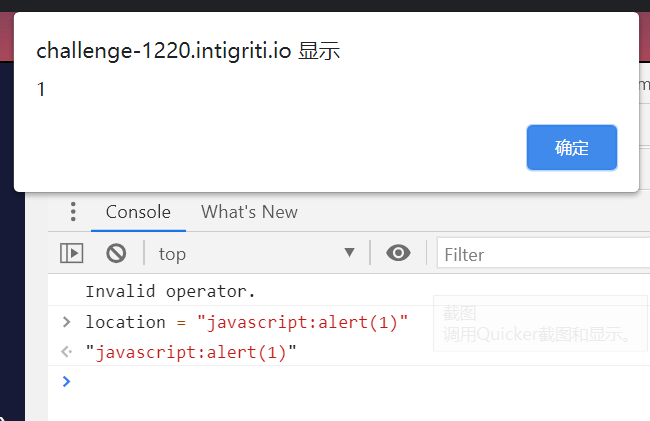Click the return-value arrow beside output string
Screen dimensions: 650x421
66,352
